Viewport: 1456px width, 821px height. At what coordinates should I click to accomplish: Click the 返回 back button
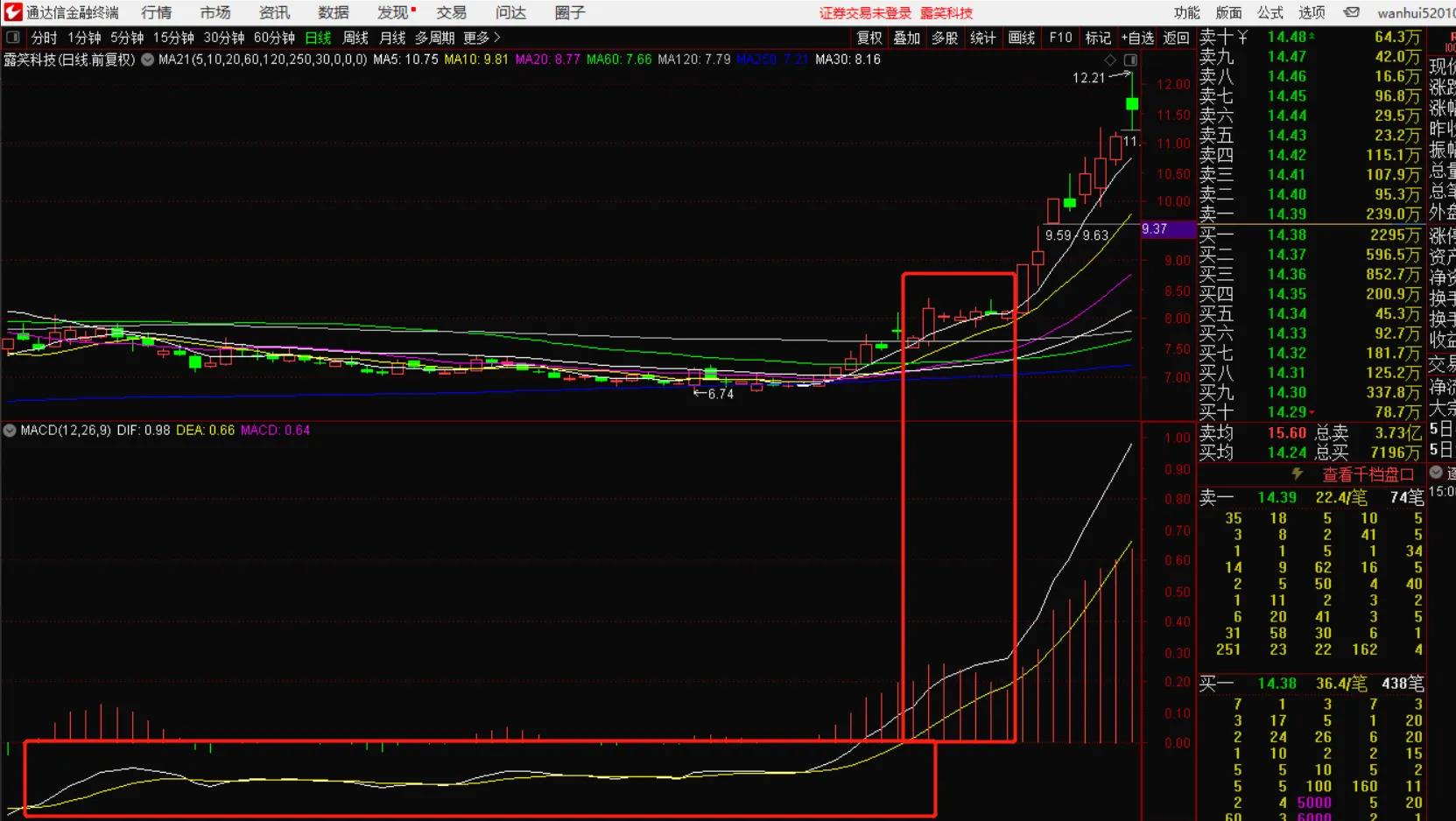pos(1176,38)
